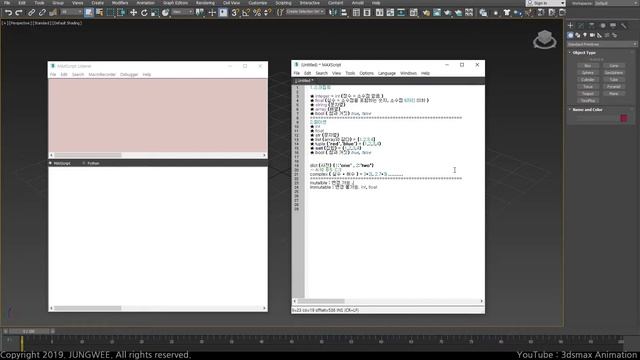
Task: Select the Cameras category icon
Action: [592, 36]
